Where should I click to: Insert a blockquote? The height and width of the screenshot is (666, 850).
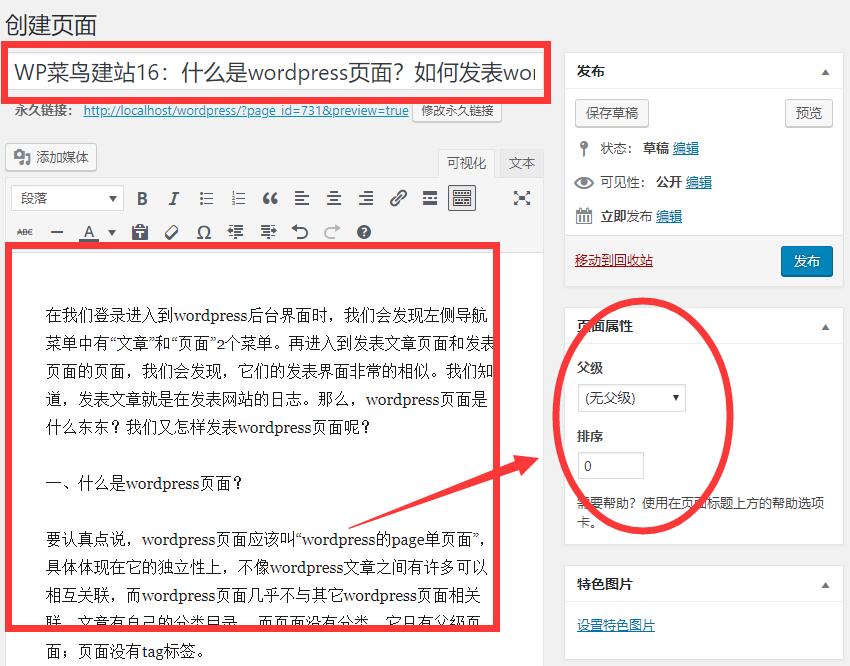click(270, 198)
